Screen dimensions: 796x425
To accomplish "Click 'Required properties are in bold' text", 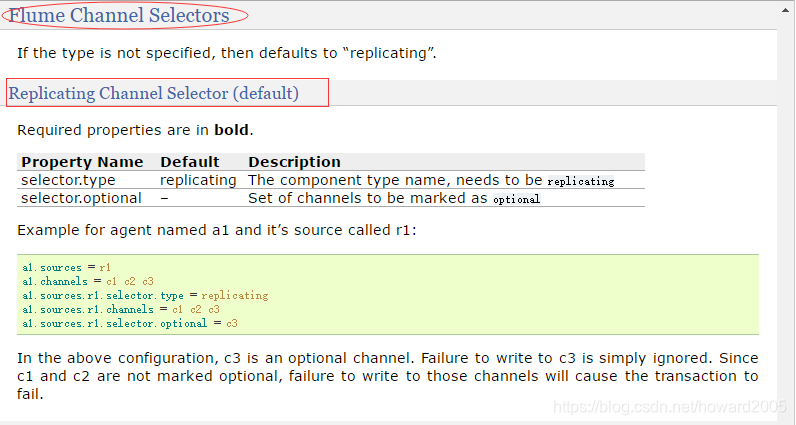I will 135,130.
